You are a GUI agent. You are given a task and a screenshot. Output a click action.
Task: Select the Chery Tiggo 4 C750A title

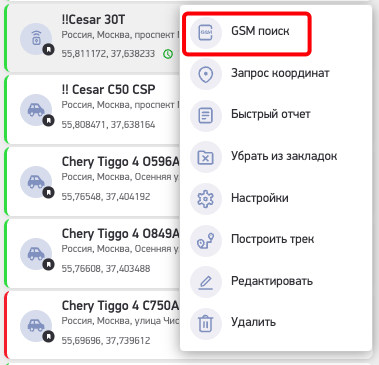tap(120, 306)
